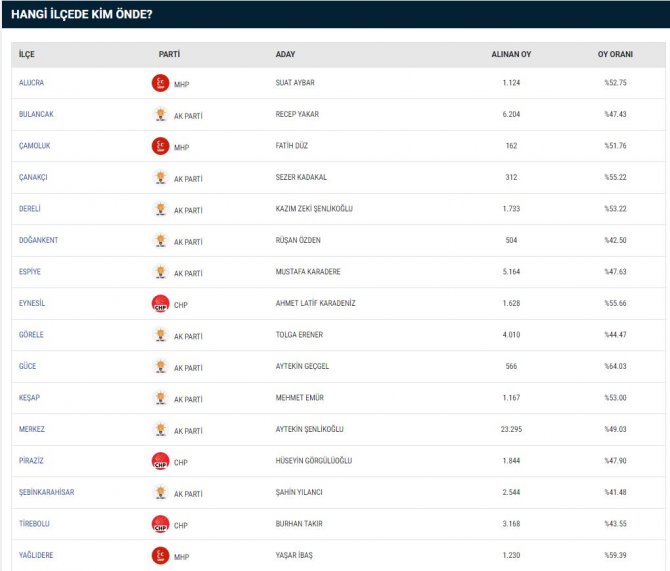Click the OY ORANI column header
The width and height of the screenshot is (670, 571).
pyautogui.click(x=615, y=54)
